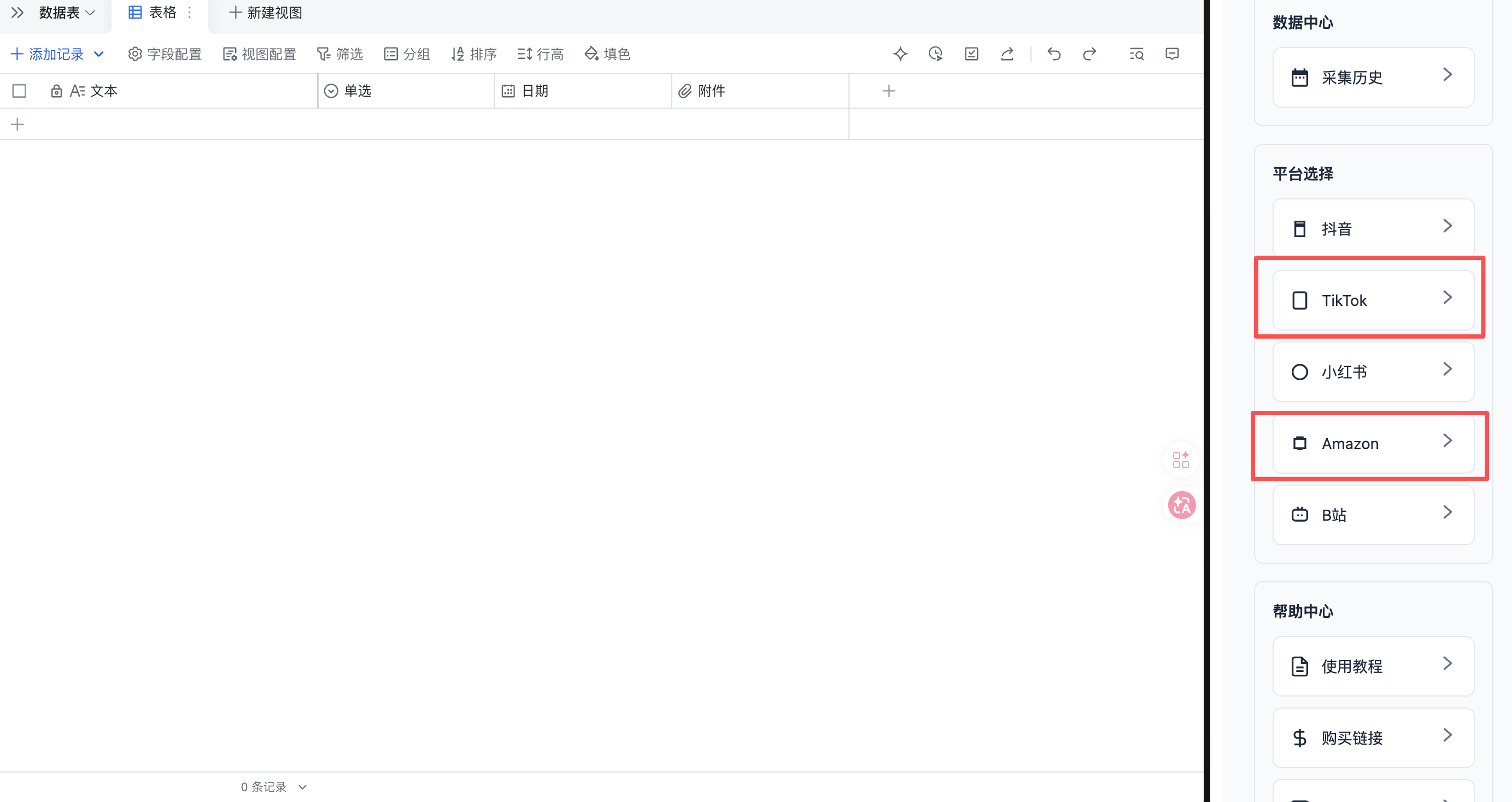Open 使用教程 in help center
1512x802 pixels.
pyautogui.click(x=1373, y=667)
